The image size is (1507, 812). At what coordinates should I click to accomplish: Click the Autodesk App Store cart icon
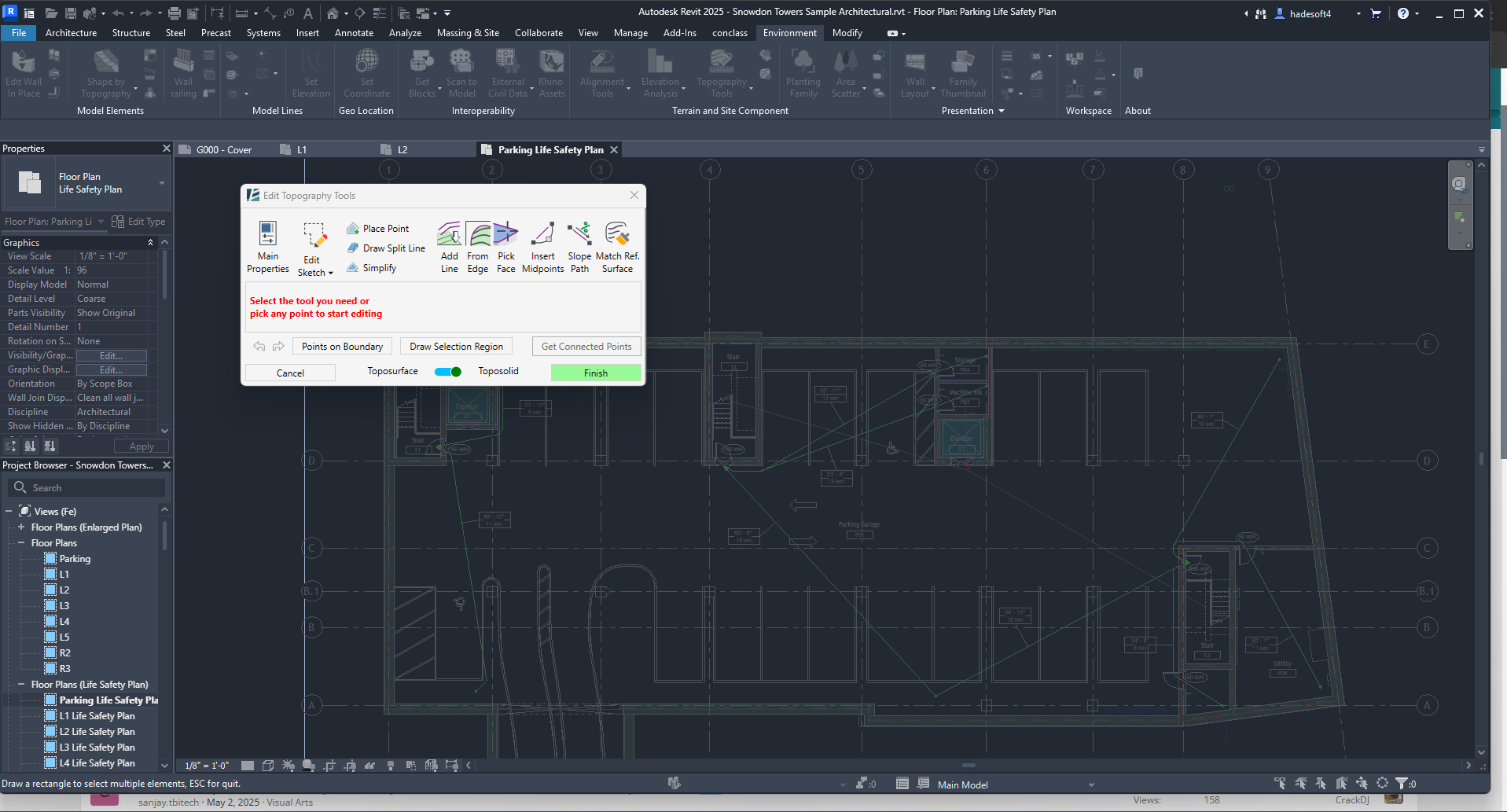(x=1376, y=13)
